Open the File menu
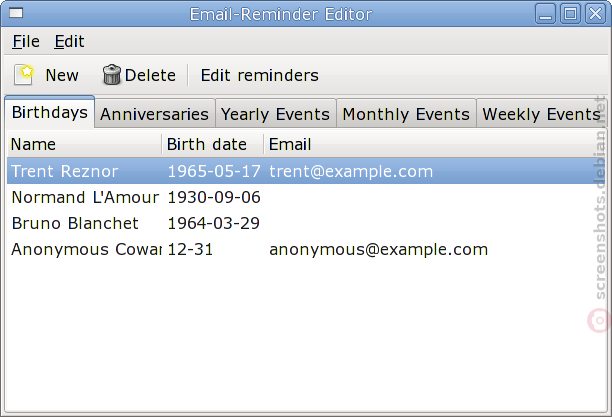This screenshot has width=612, height=417. pyautogui.click(x=26, y=41)
